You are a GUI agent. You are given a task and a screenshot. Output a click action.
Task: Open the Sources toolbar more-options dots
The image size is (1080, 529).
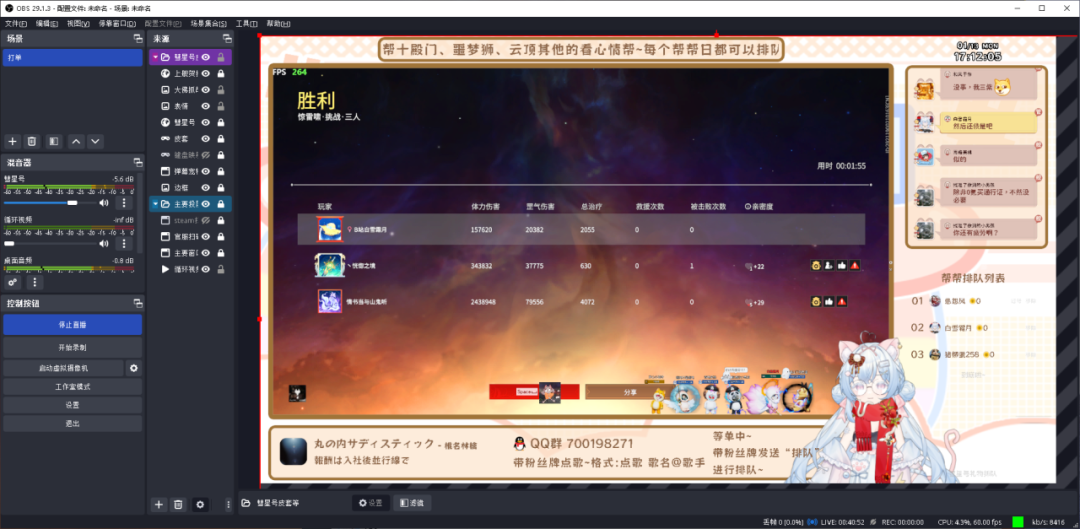(228, 505)
